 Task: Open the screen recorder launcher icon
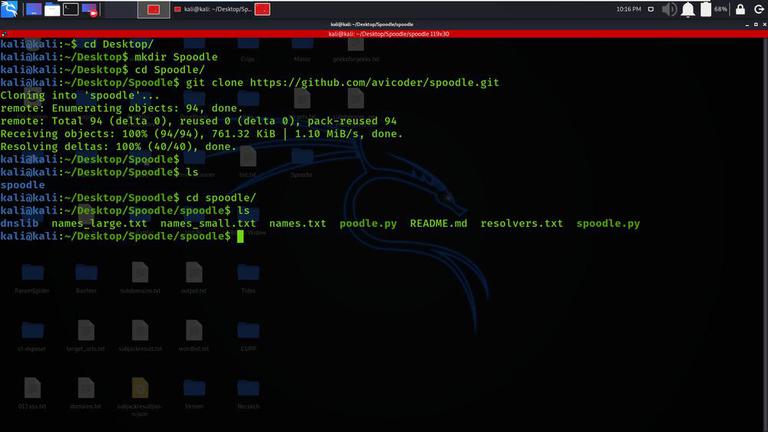tap(90, 9)
